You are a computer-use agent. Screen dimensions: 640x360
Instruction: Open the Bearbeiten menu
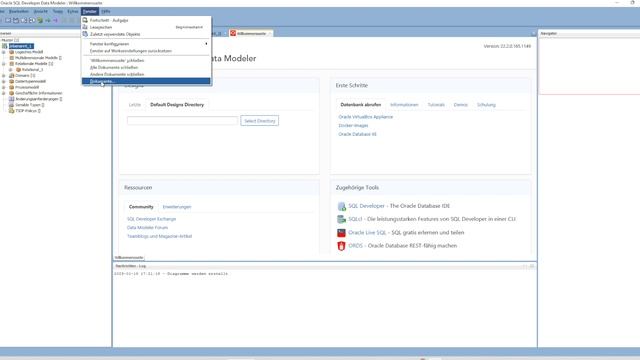[x=19, y=11]
